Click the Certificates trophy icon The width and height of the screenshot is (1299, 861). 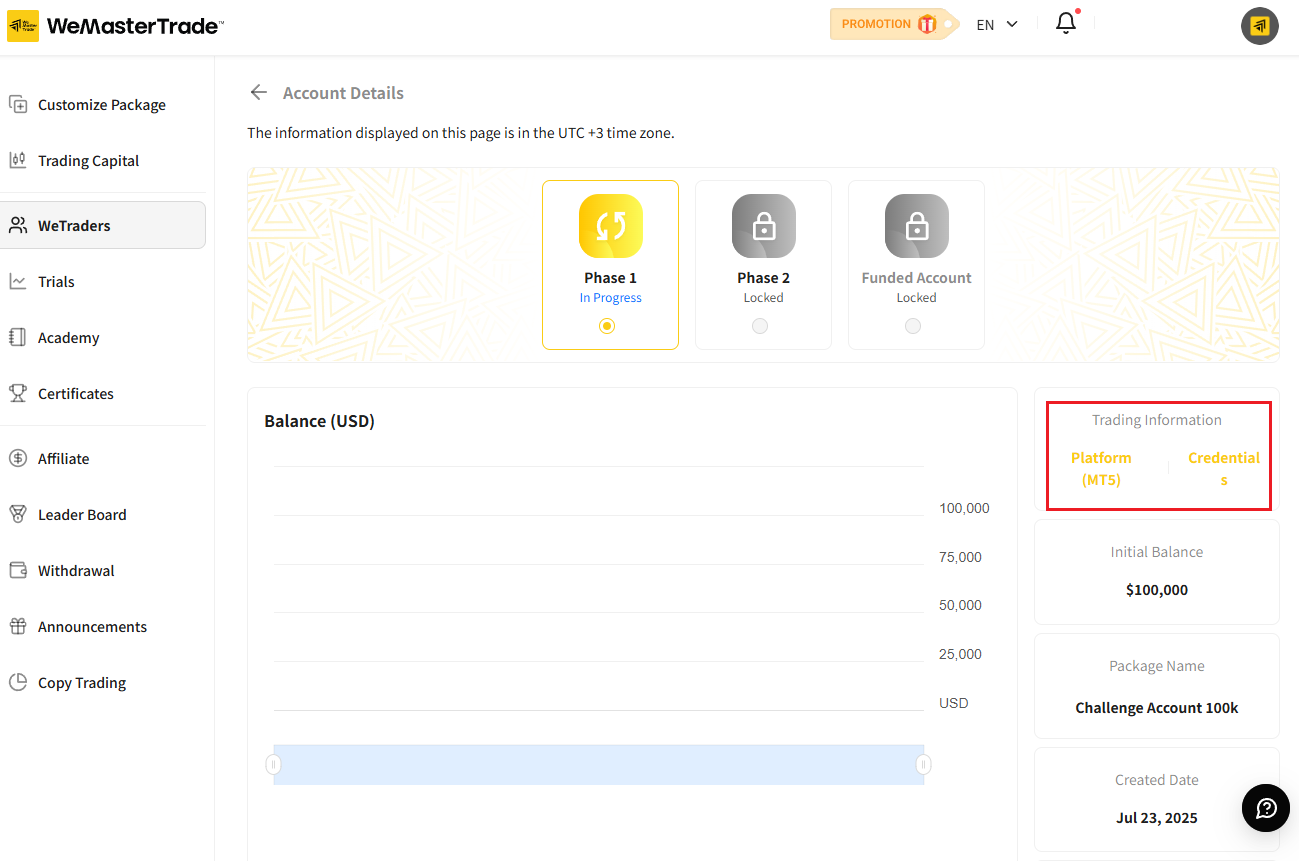click(18, 393)
